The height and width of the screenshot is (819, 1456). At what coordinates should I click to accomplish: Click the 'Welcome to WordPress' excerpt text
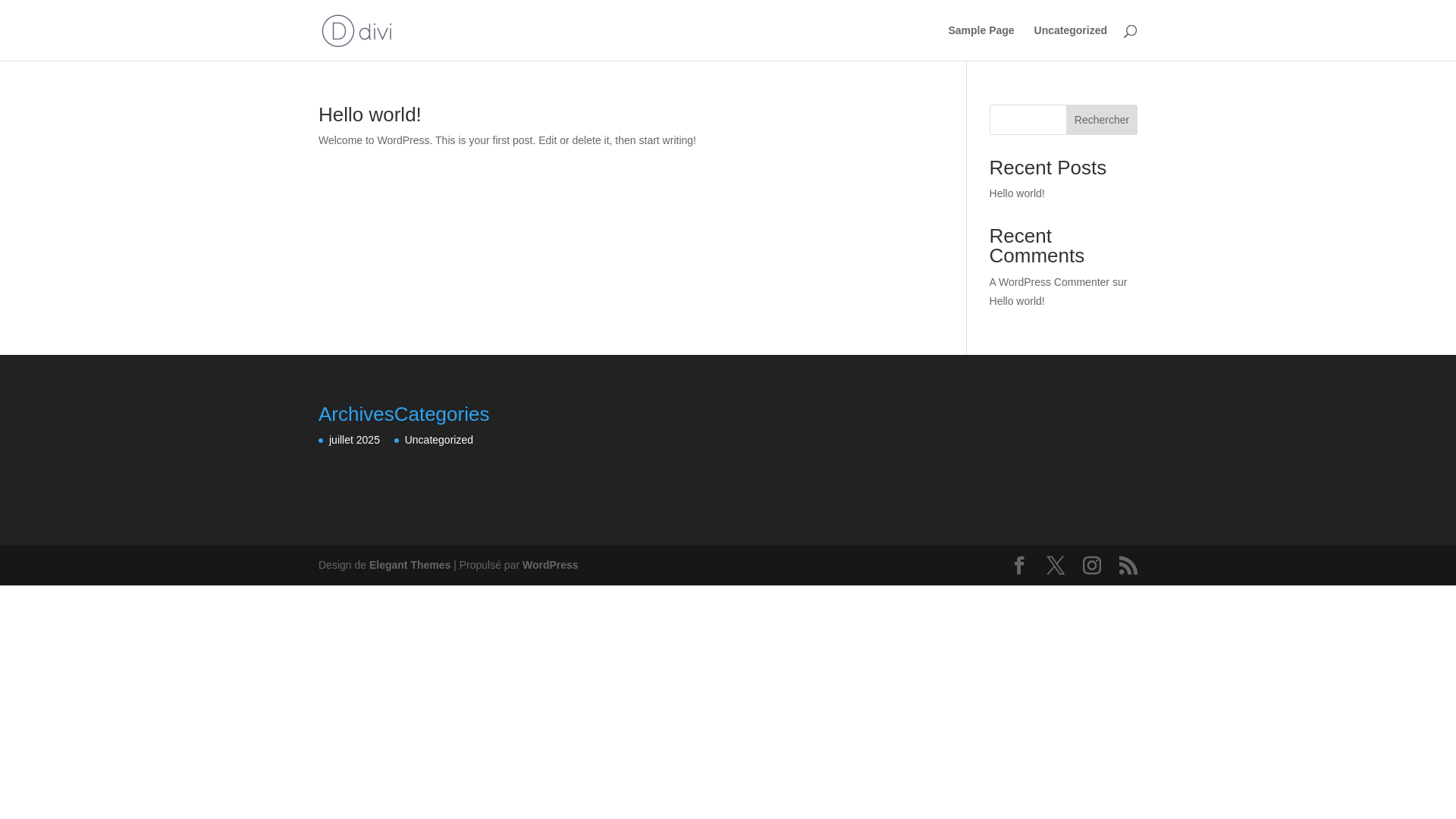pyautogui.click(x=507, y=140)
